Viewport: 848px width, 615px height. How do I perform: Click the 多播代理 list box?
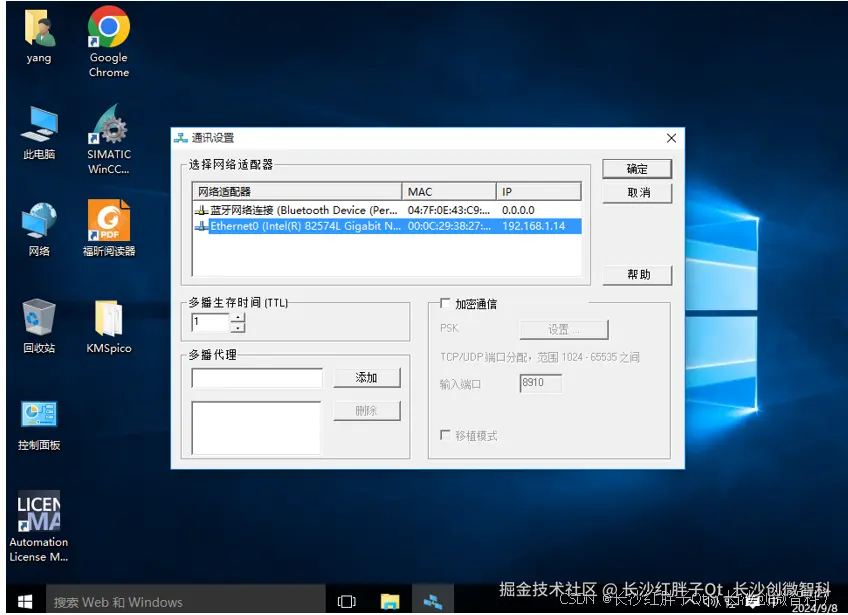tap(256, 428)
